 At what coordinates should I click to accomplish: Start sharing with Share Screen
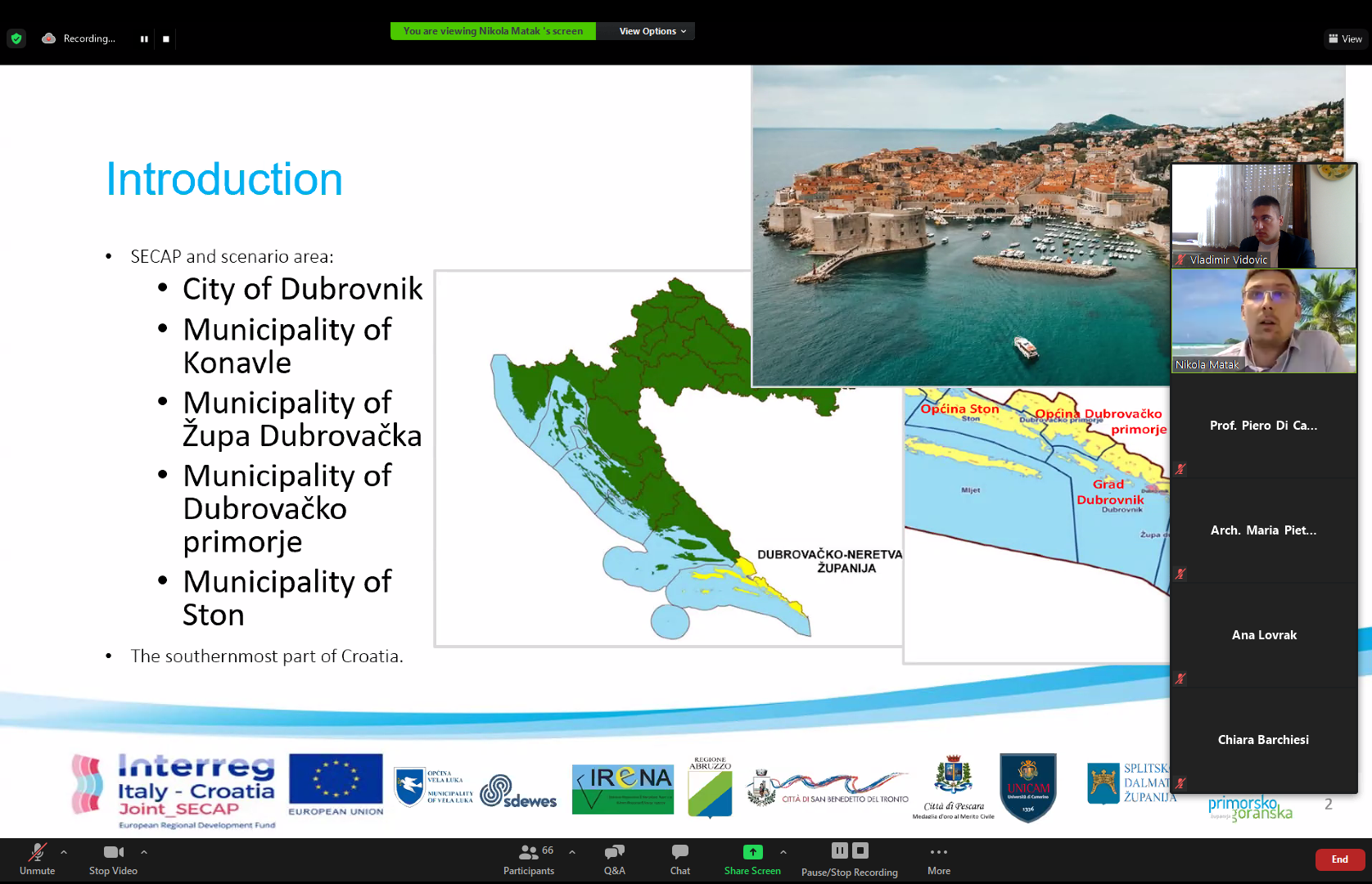coord(752,859)
